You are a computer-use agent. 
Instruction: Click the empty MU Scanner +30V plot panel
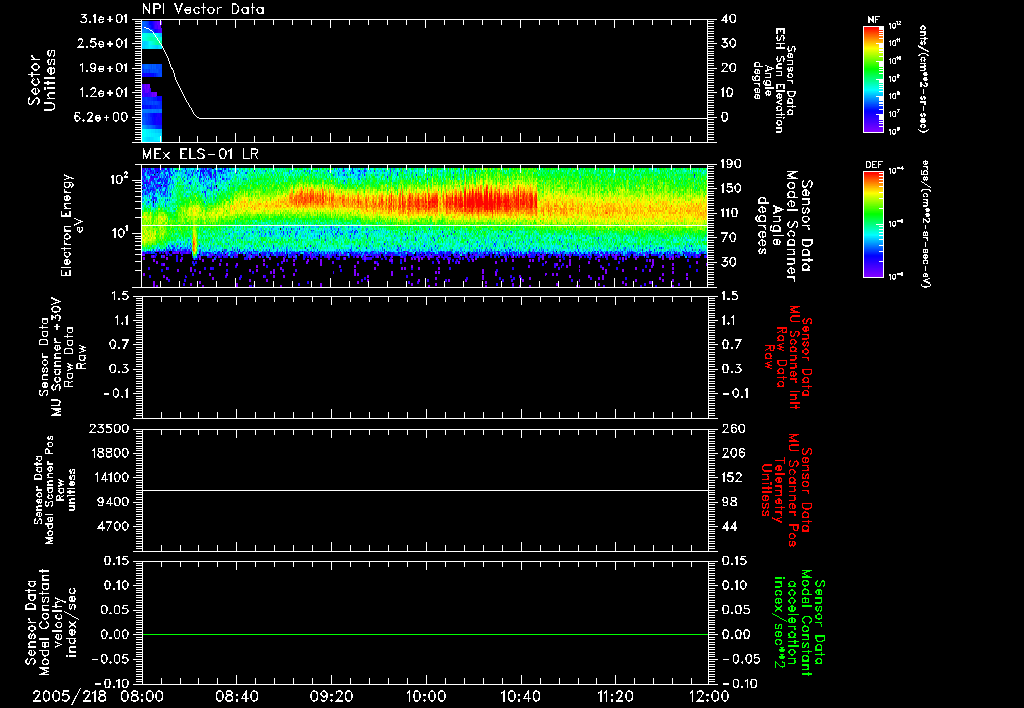[425, 357]
